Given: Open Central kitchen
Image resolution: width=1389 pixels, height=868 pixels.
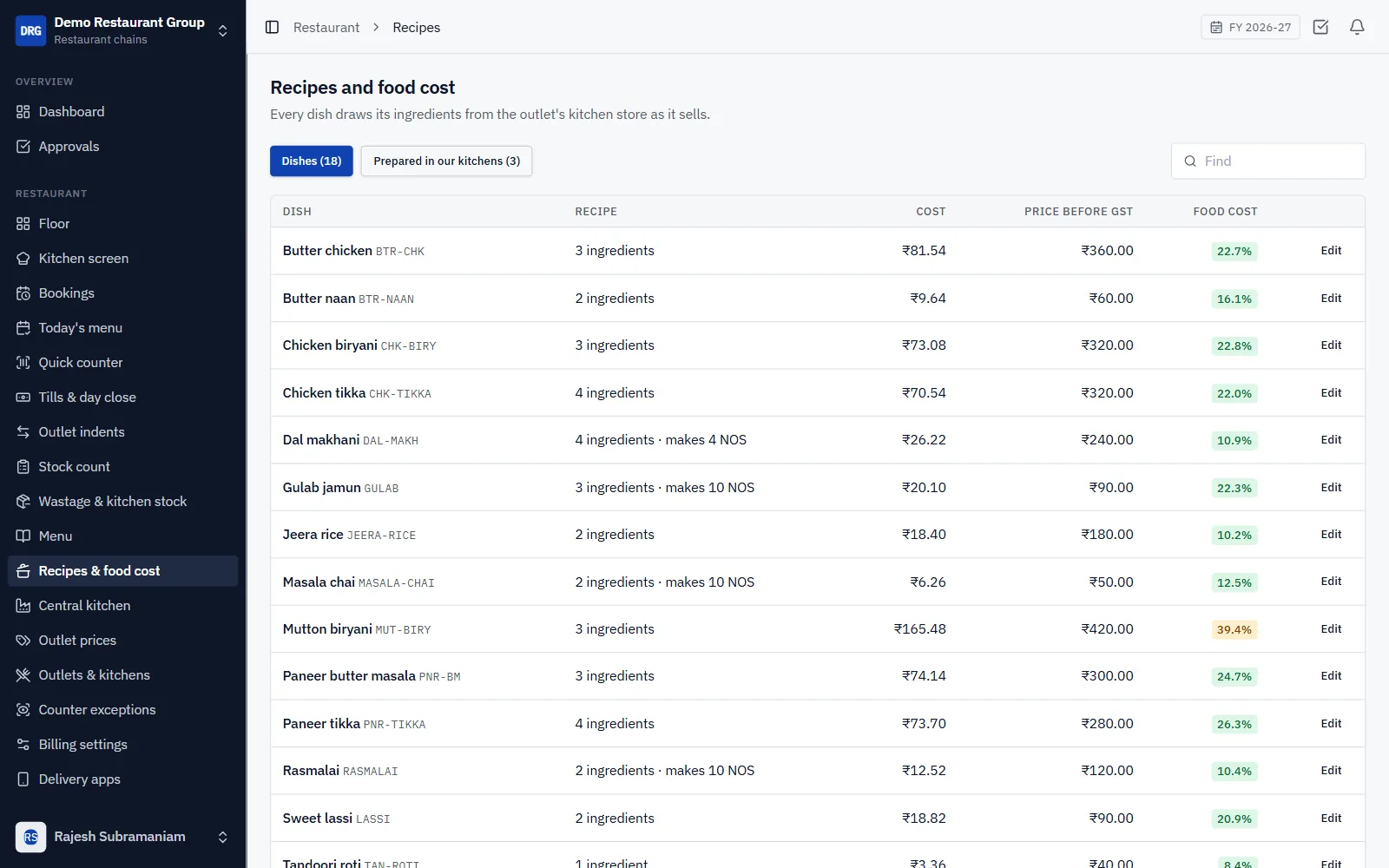Looking at the screenshot, I should [122, 606].
